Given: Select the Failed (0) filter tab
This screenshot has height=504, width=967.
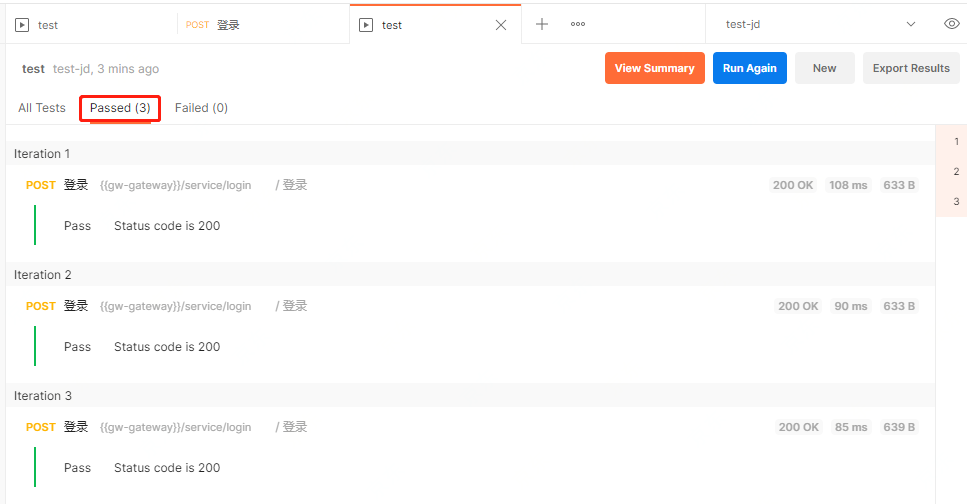Looking at the screenshot, I should pos(201,108).
